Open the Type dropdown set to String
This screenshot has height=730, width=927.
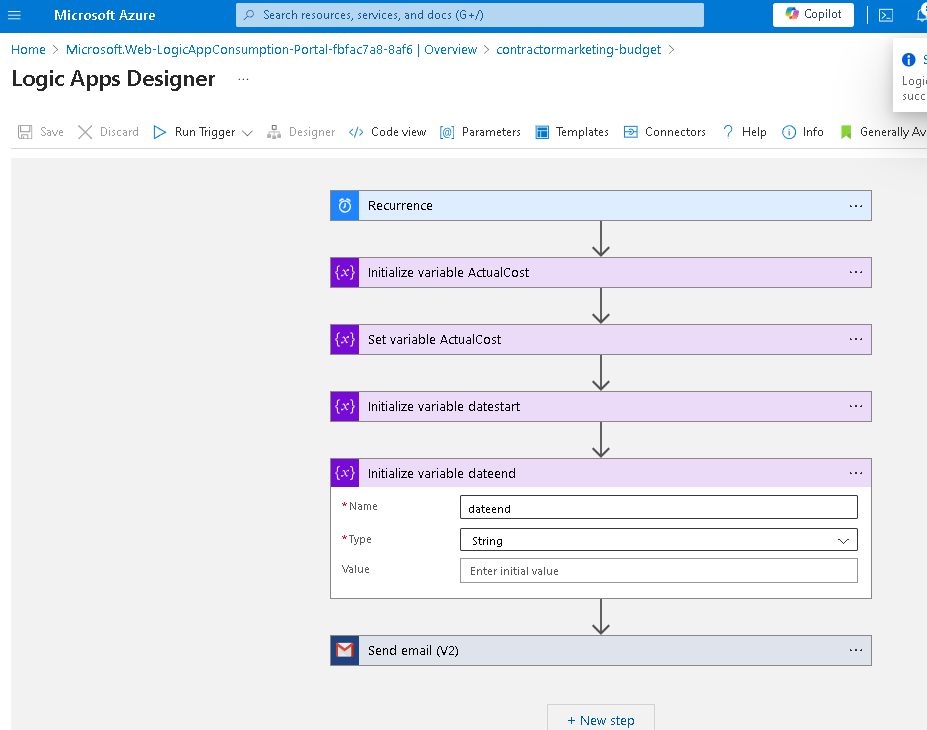click(x=659, y=540)
